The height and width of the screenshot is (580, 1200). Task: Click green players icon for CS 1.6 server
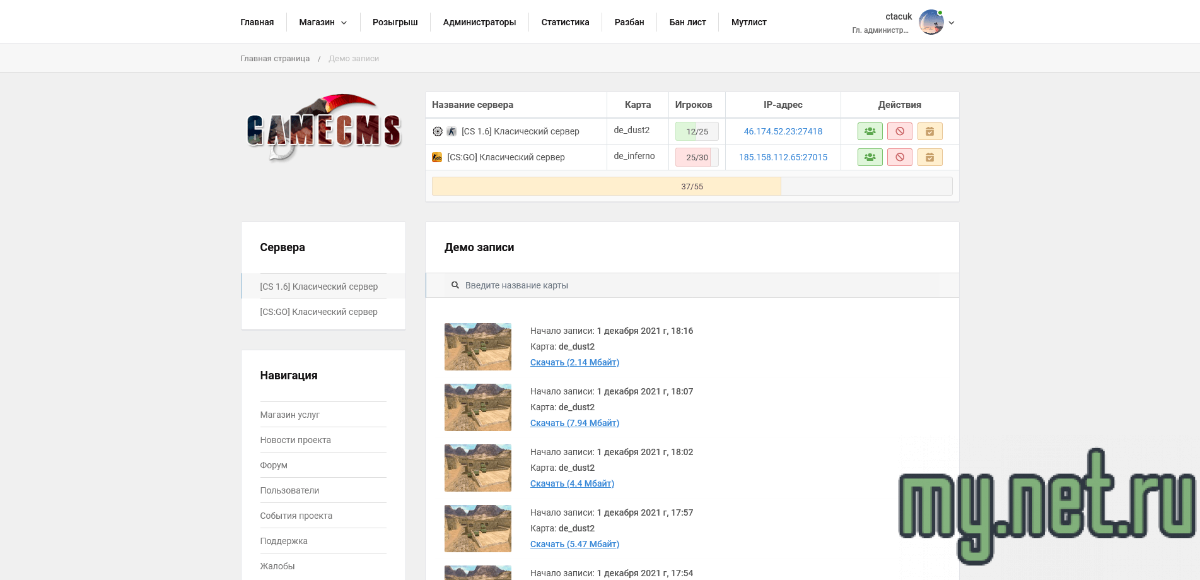pos(870,131)
